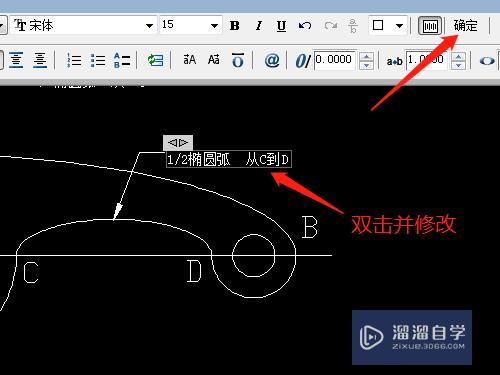The image size is (500, 375).
Task: Click the oblique angle 0/ icon
Action: pyautogui.click(x=302, y=61)
